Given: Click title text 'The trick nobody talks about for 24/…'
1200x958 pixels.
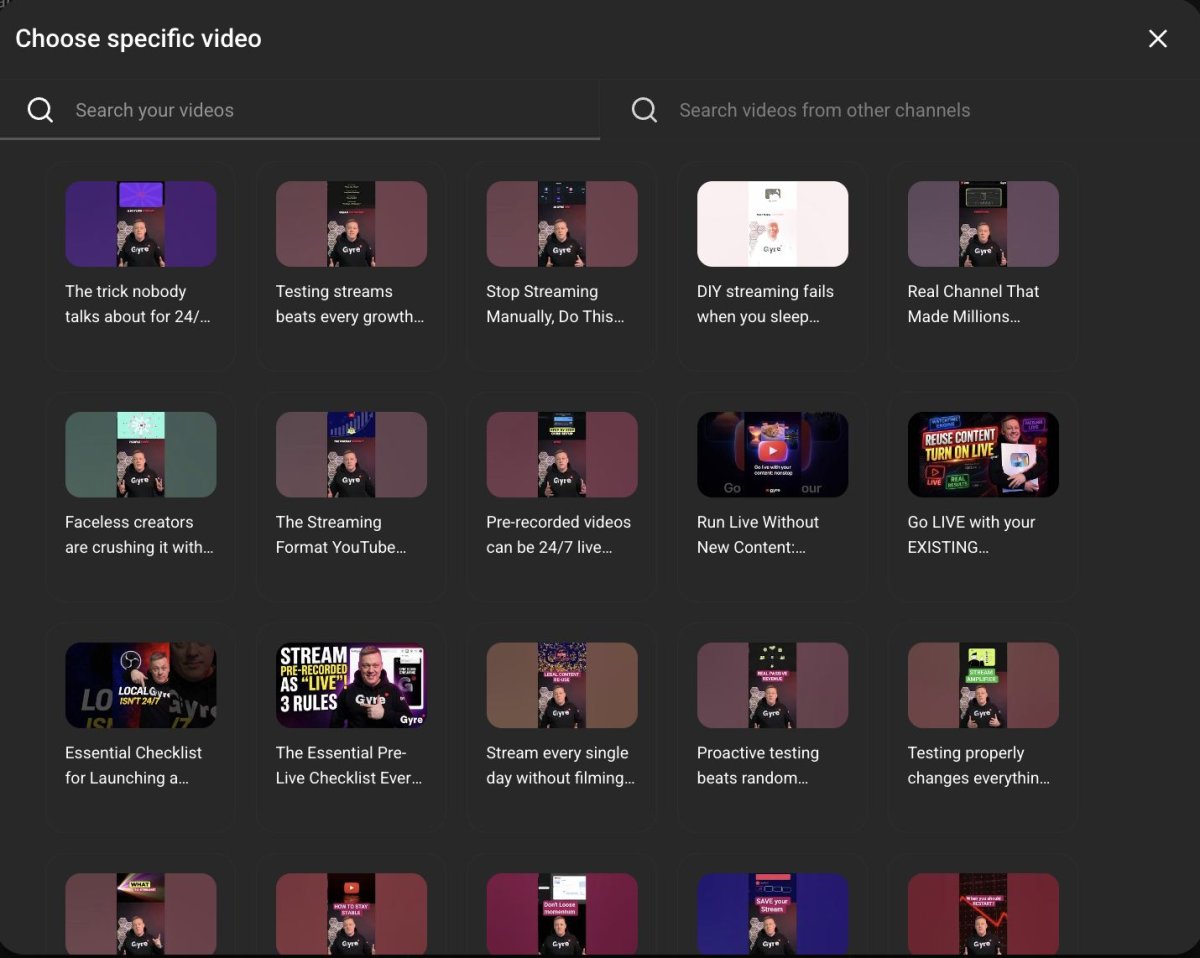Looking at the screenshot, I should [138, 304].
